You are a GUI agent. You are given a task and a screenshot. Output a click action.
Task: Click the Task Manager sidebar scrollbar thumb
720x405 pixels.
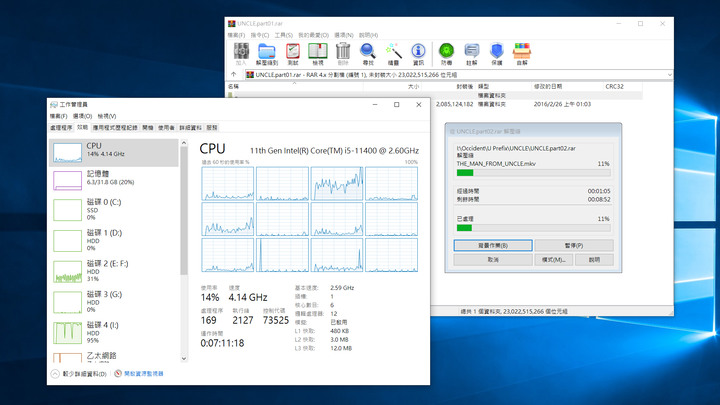click(x=184, y=211)
